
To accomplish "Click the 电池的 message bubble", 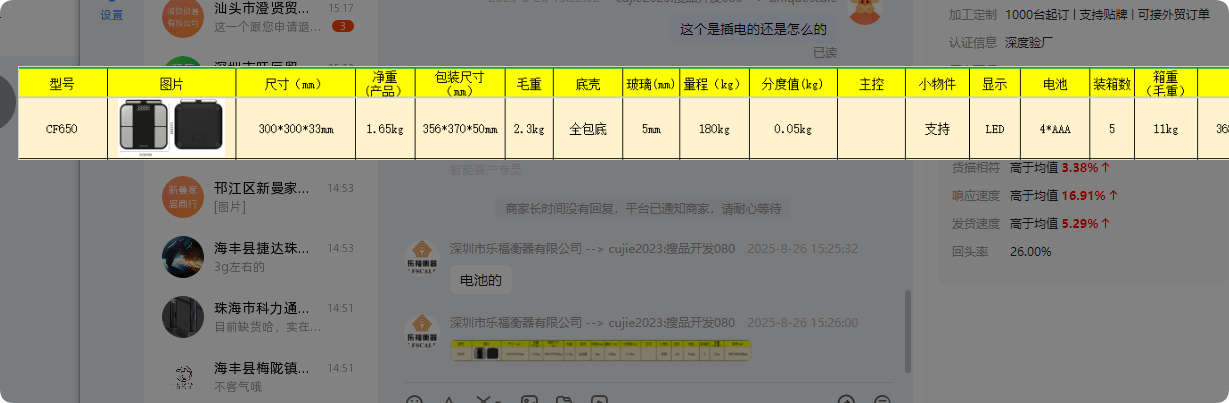I will (480, 281).
